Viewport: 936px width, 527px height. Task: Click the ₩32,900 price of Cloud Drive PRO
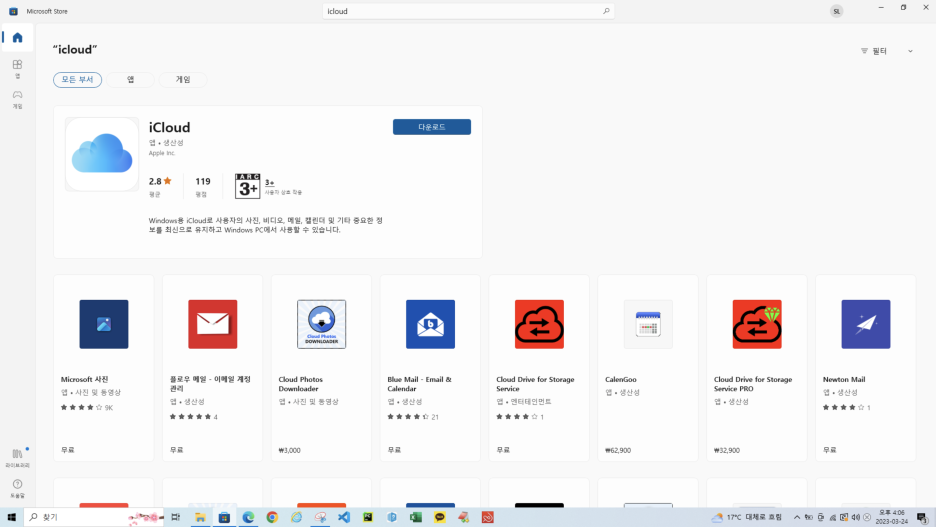tap(726, 450)
